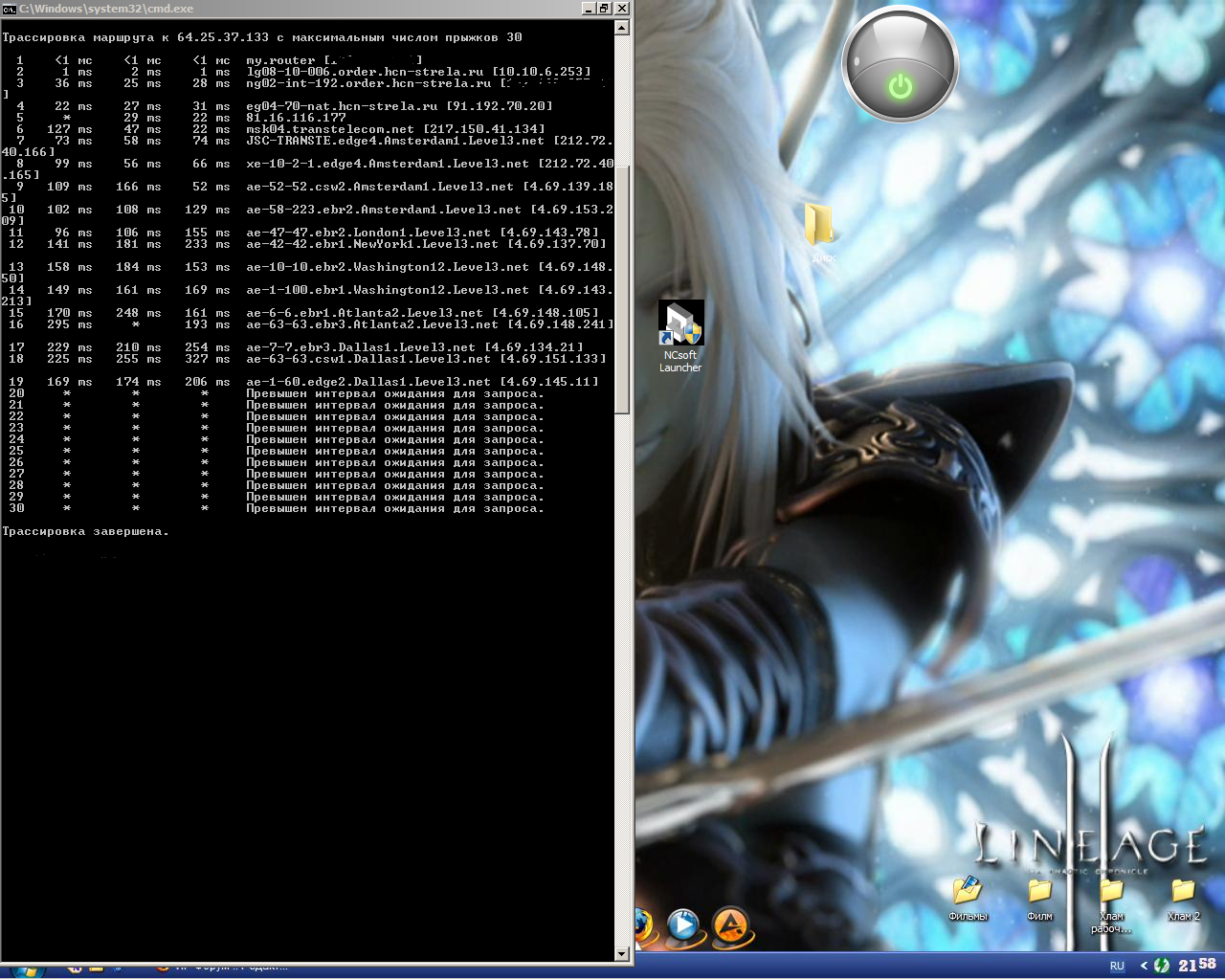Image resolution: width=1225 pixels, height=980 pixels.
Task: Maximize the cmd.exe window
Action: tap(604, 9)
